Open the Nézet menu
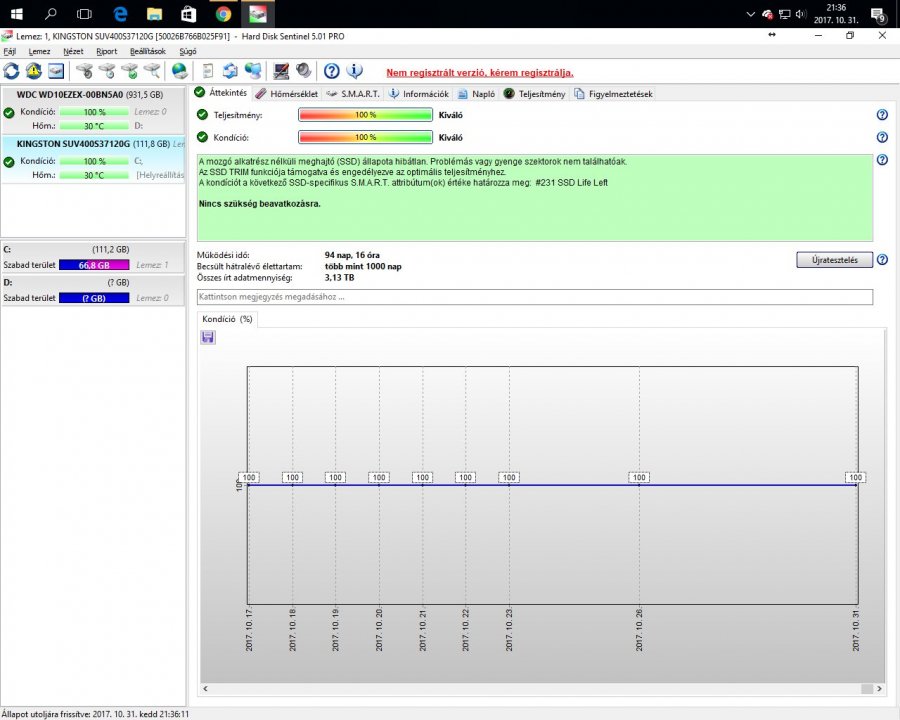This screenshot has height=720, width=900. (73, 51)
